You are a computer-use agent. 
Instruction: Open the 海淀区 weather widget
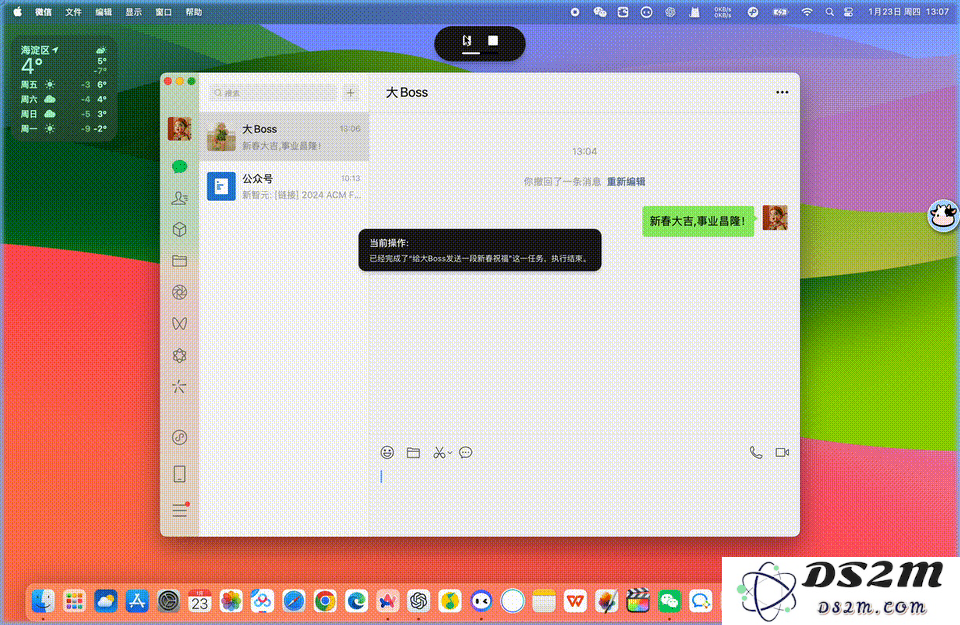[64, 88]
